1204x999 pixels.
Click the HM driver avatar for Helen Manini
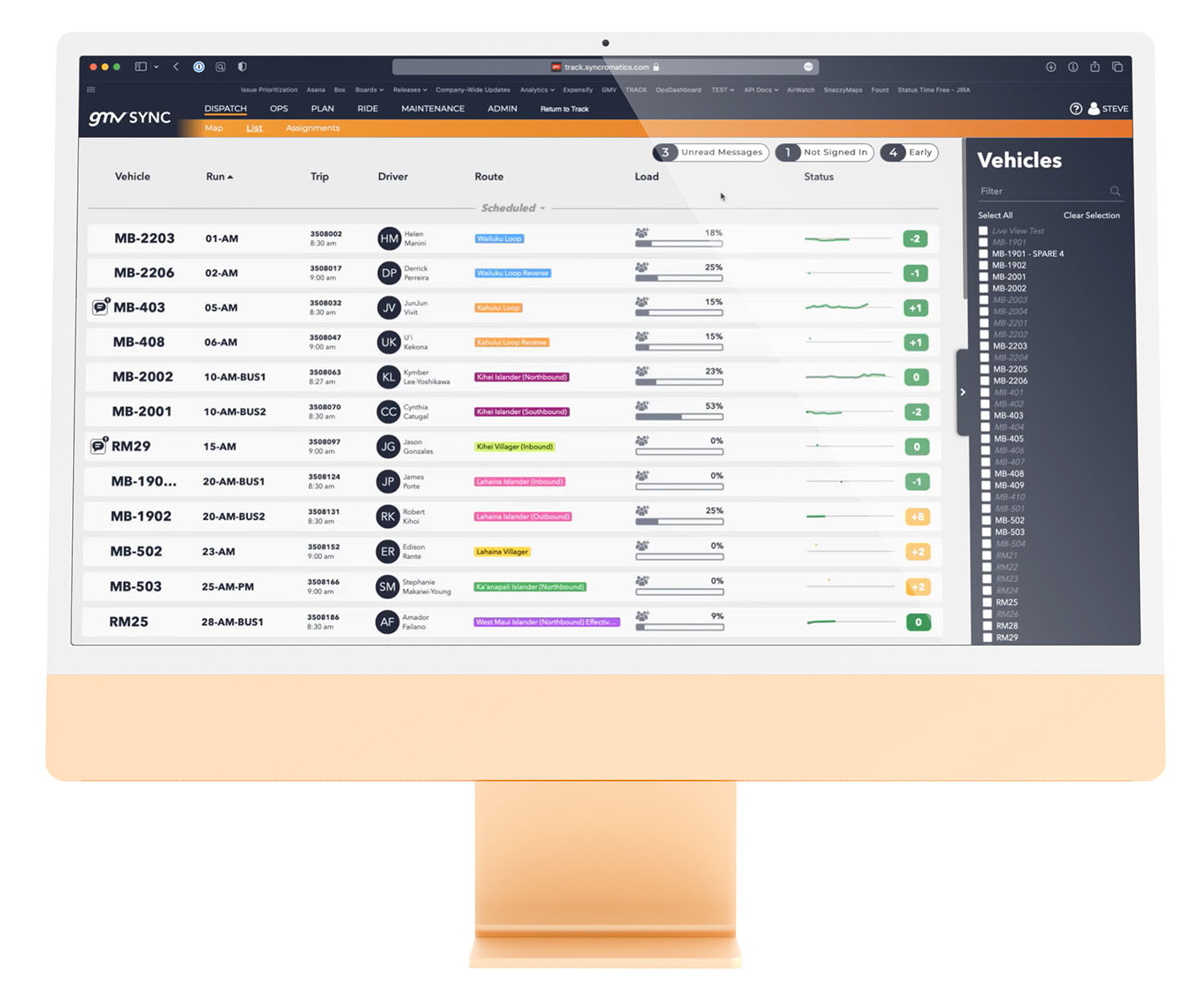pyautogui.click(x=389, y=239)
